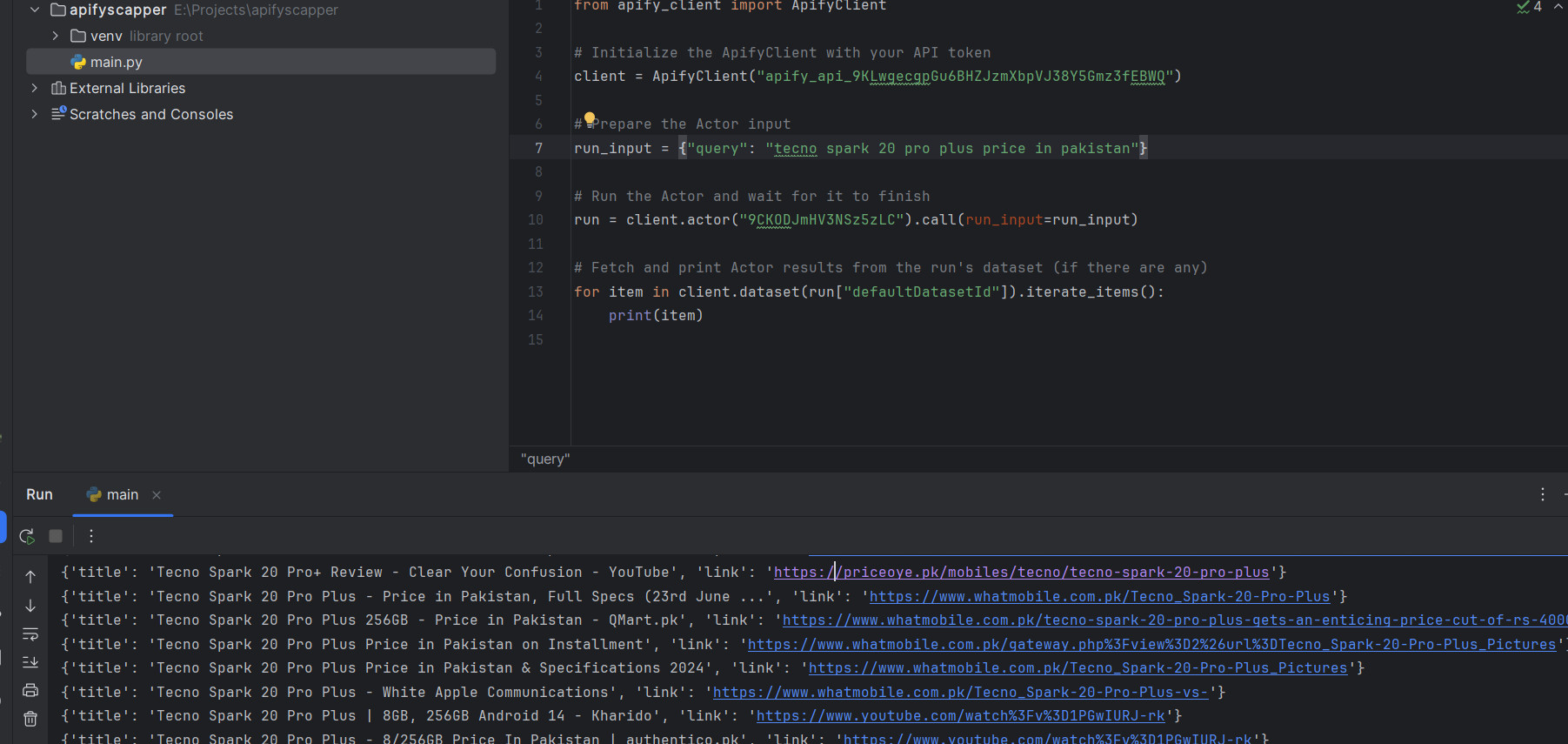Click the apifyscapper folder icon
1568x744 pixels.
tap(58, 10)
